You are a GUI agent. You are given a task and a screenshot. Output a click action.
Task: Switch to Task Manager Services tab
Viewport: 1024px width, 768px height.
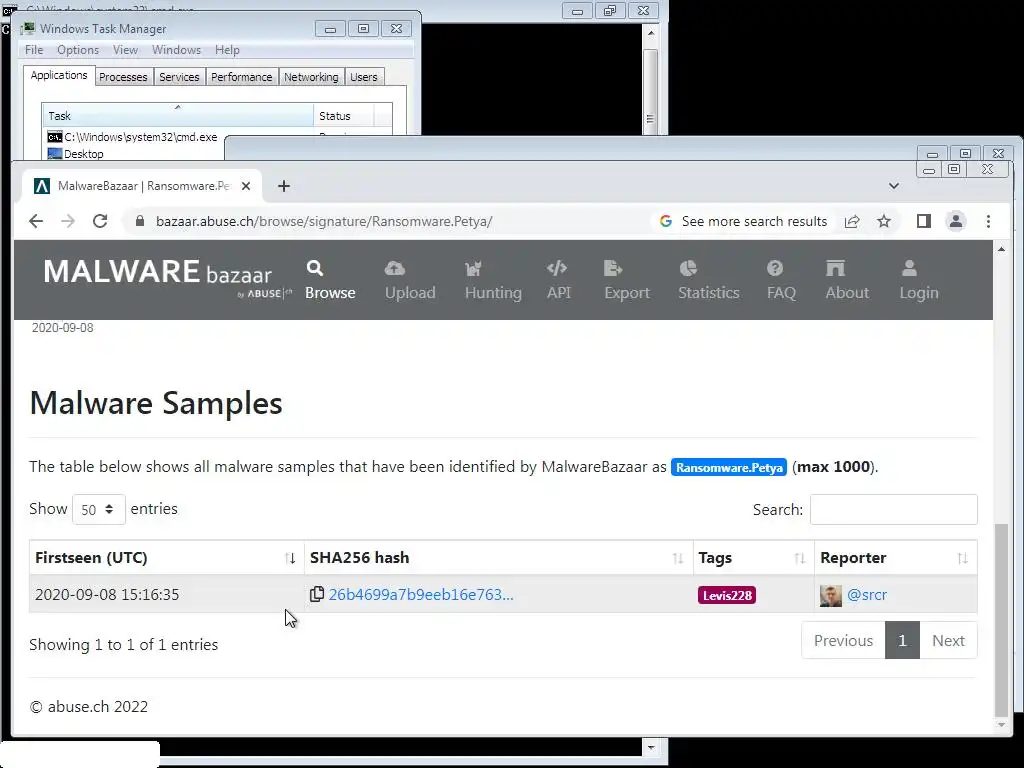point(179,77)
